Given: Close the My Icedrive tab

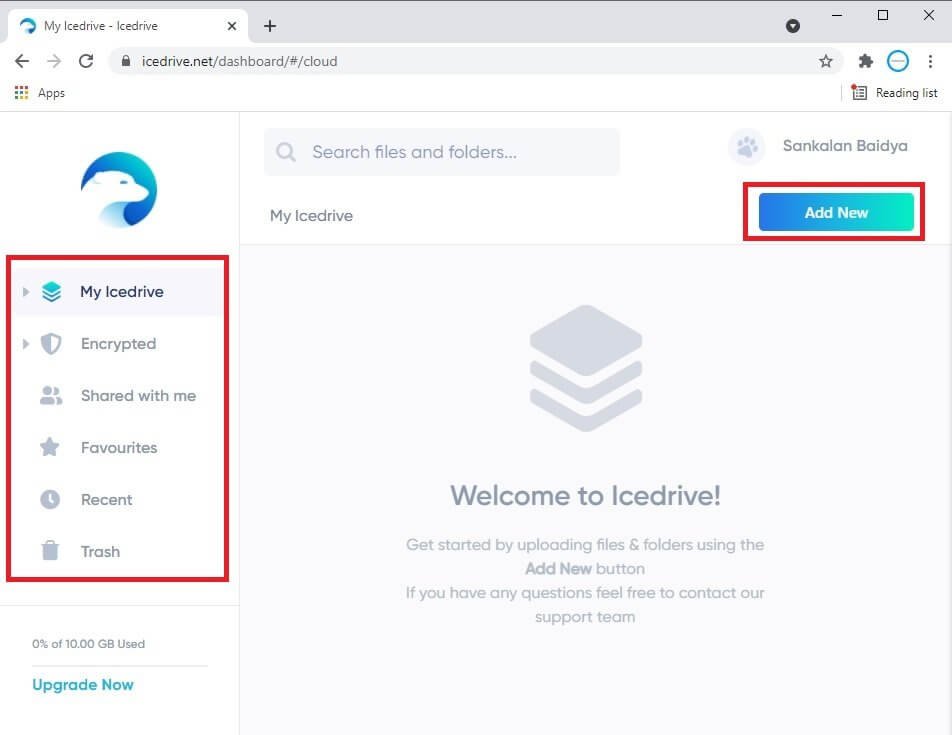Looking at the screenshot, I should click(x=231, y=26).
